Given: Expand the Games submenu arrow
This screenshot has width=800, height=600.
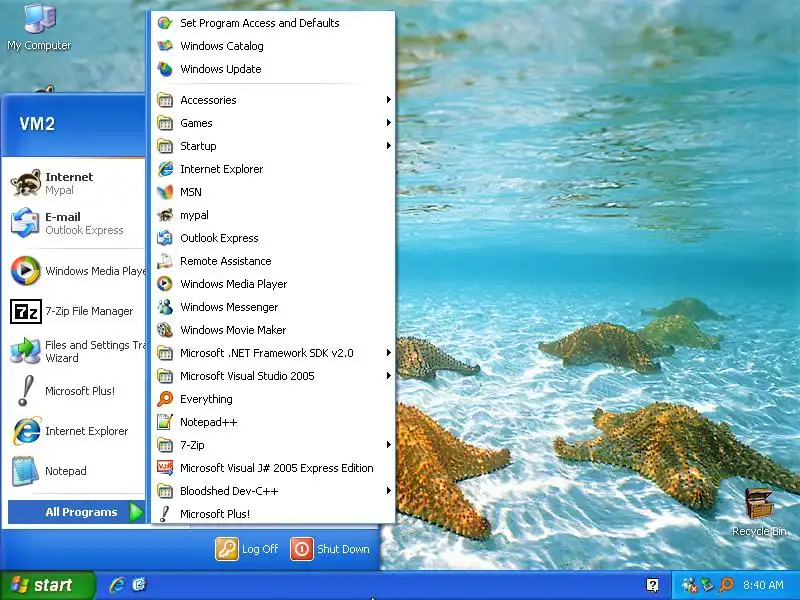Looking at the screenshot, I should [x=389, y=122].
